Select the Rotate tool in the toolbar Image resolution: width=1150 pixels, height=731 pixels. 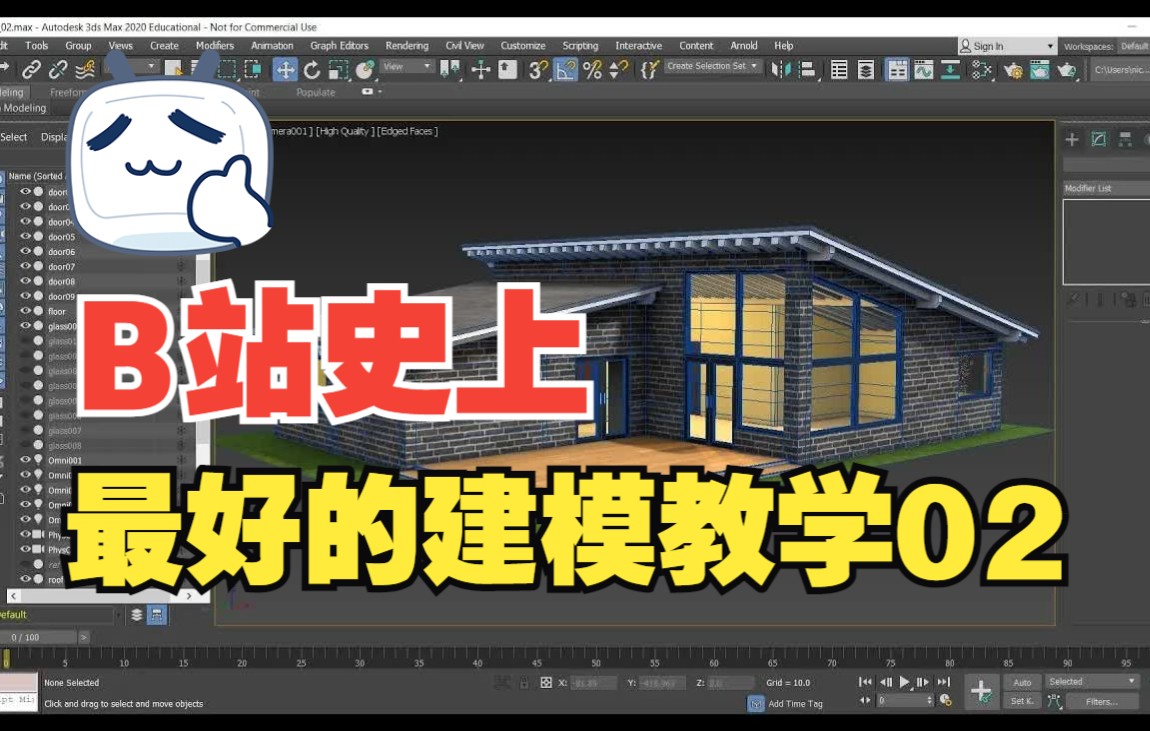(312, 70)
